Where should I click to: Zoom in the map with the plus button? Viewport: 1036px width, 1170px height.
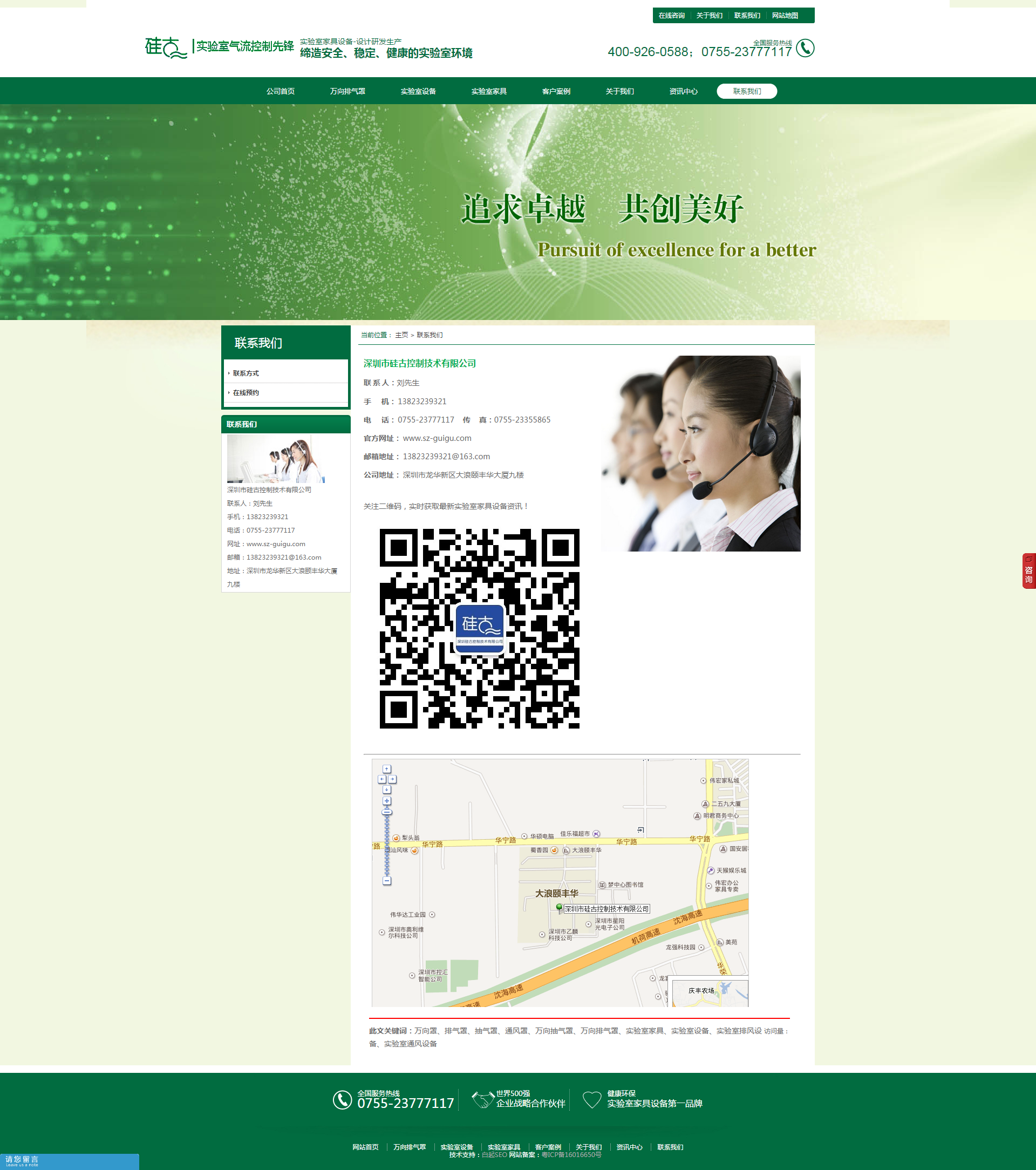(387, 801)
